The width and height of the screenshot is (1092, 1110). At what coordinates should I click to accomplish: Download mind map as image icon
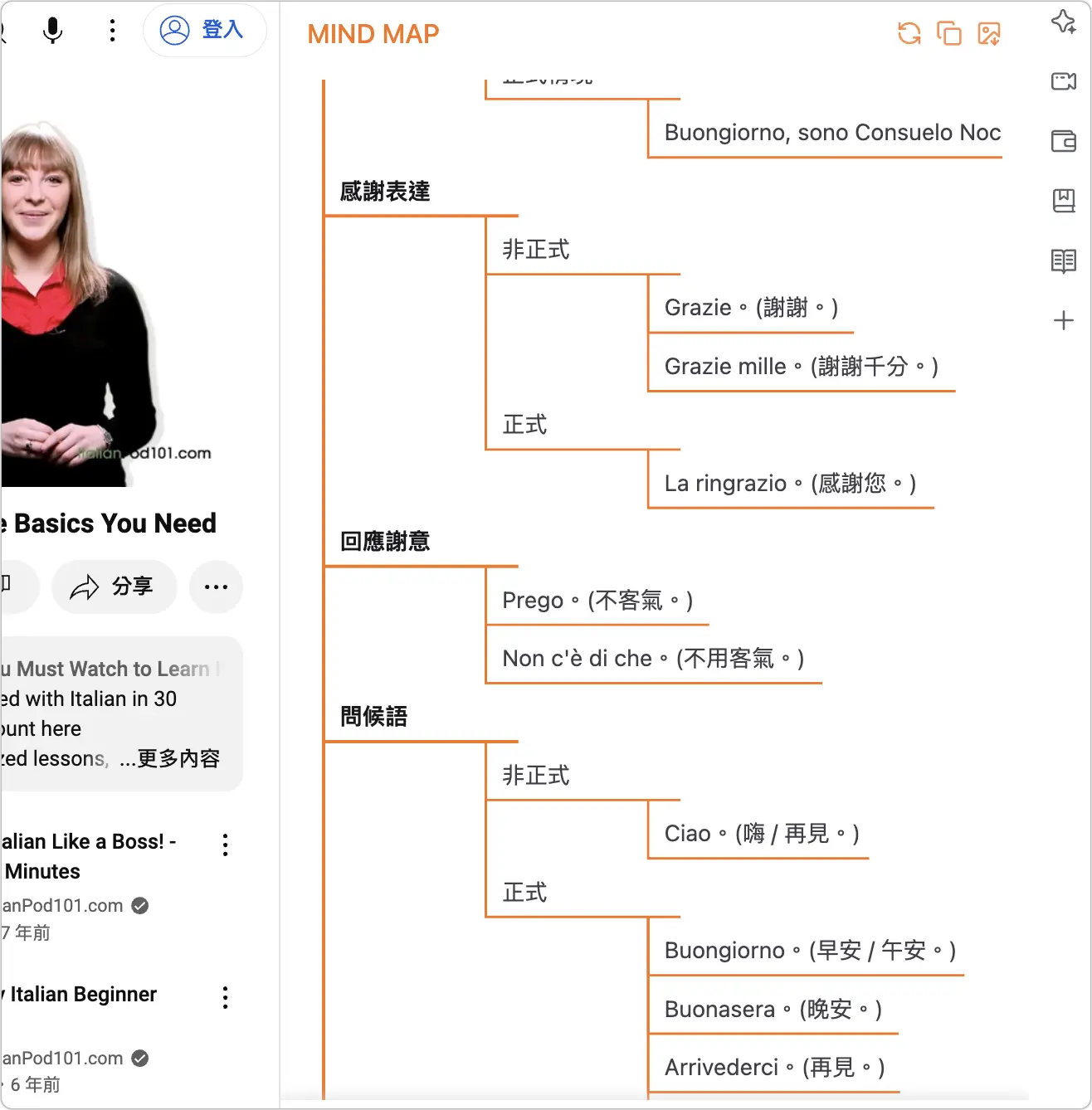point(989,33)
